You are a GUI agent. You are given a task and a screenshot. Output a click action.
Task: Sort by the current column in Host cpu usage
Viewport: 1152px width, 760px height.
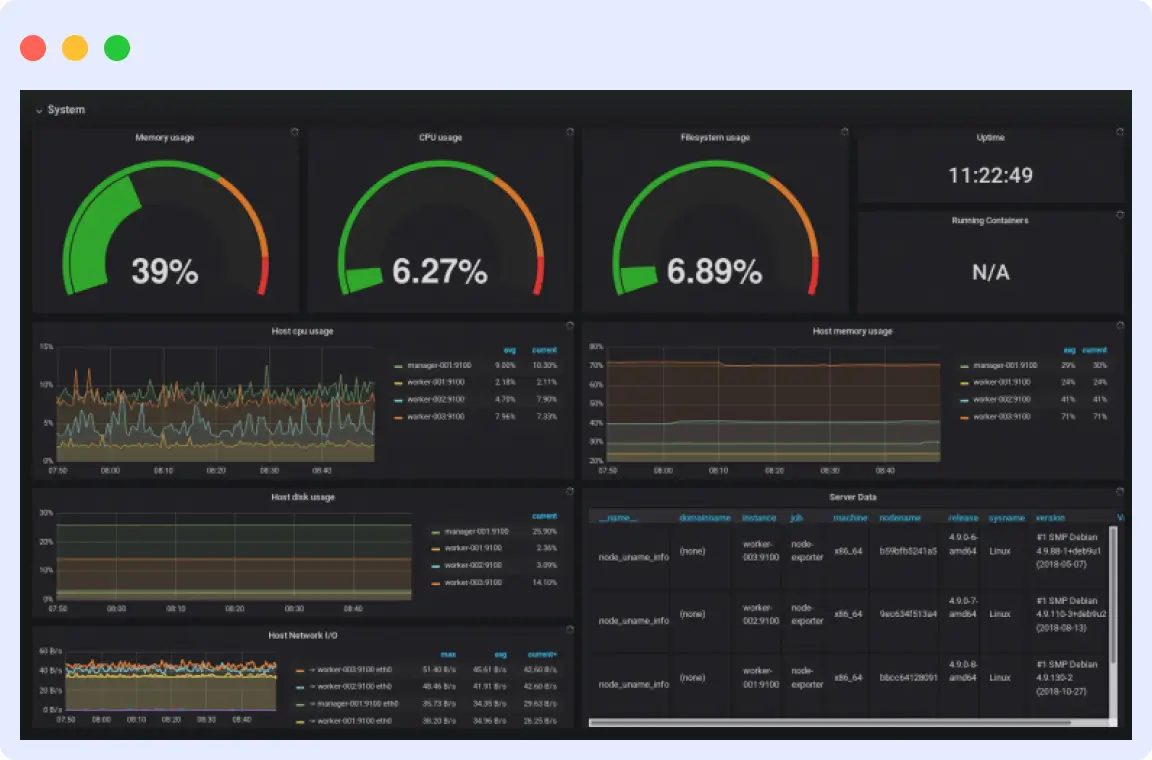pyautogui.click(x=546, y=348)
